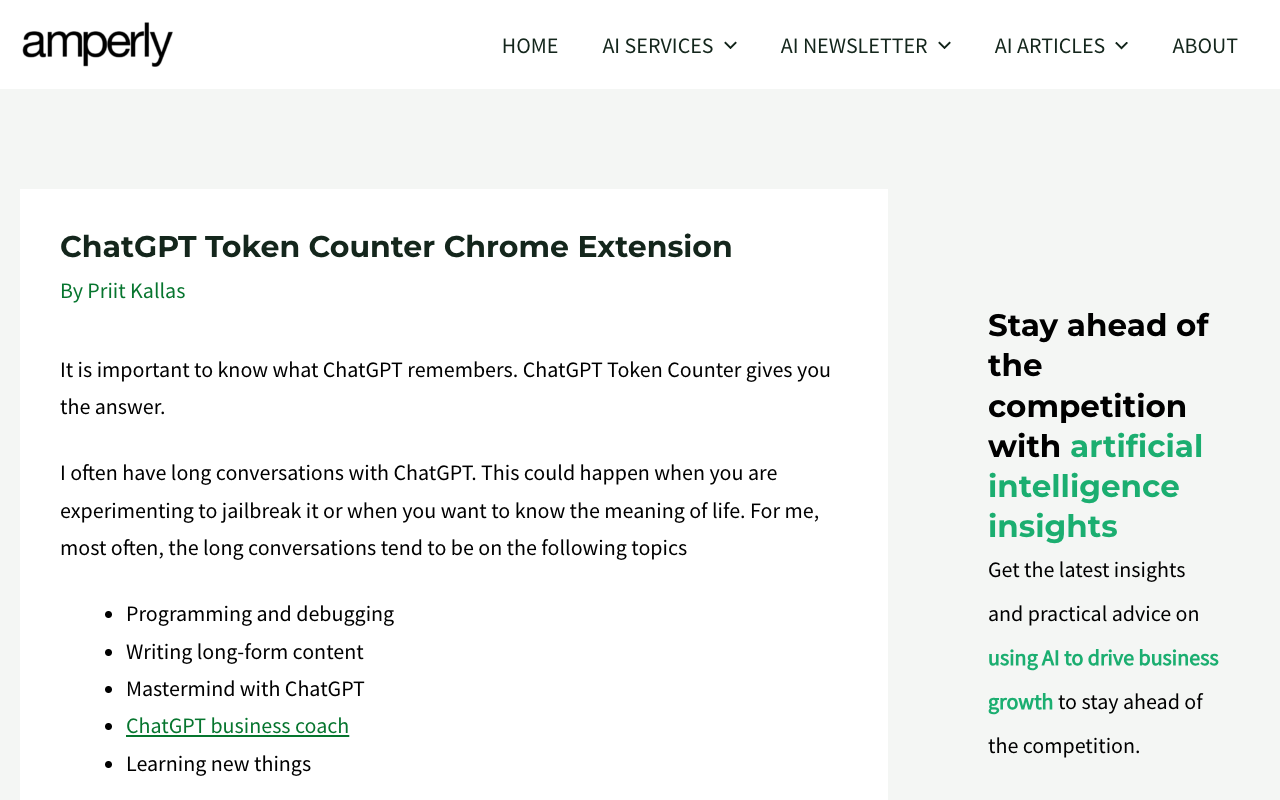
Task: Select AI NEWSLETTER in the navigation bar
Action: (853, 45)
